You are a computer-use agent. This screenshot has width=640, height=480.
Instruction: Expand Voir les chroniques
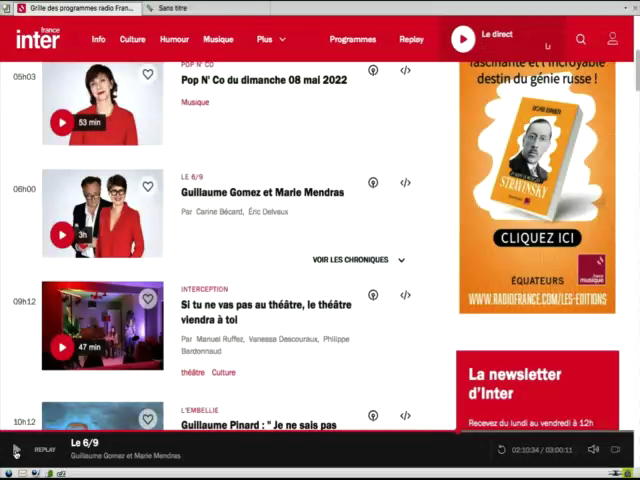coord(358,260)
